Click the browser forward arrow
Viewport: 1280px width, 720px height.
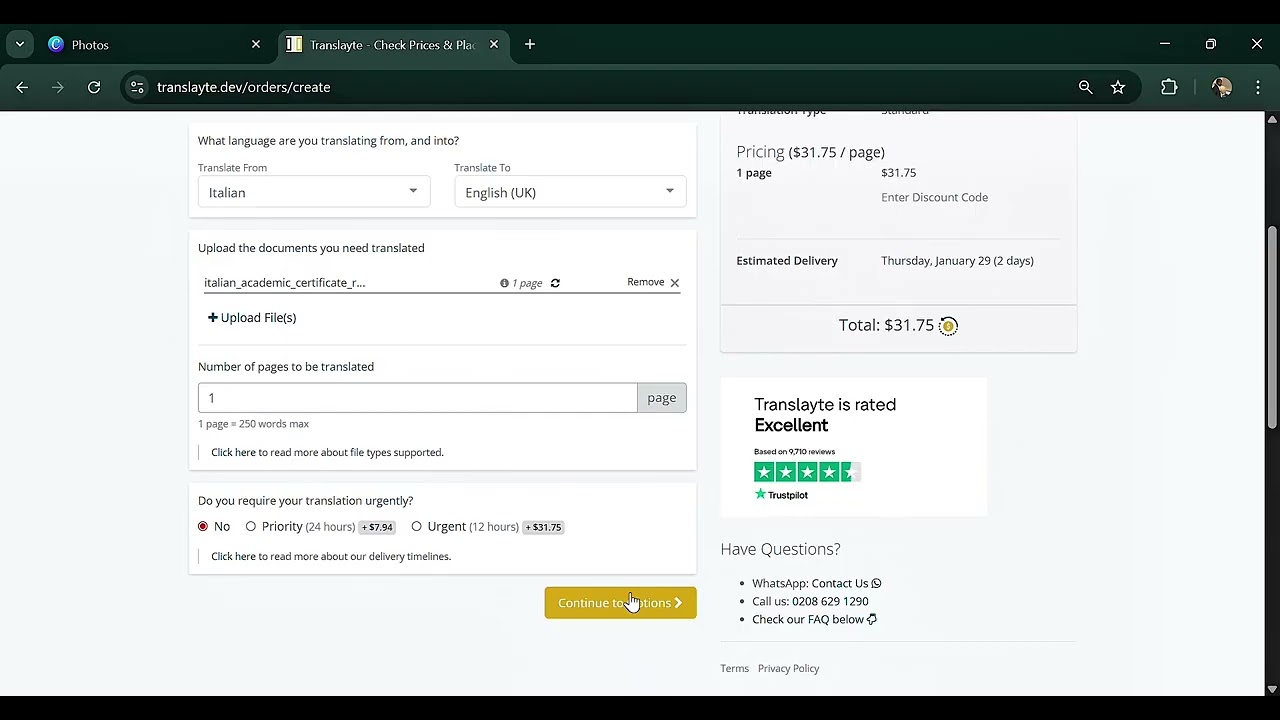click(57, 87)
